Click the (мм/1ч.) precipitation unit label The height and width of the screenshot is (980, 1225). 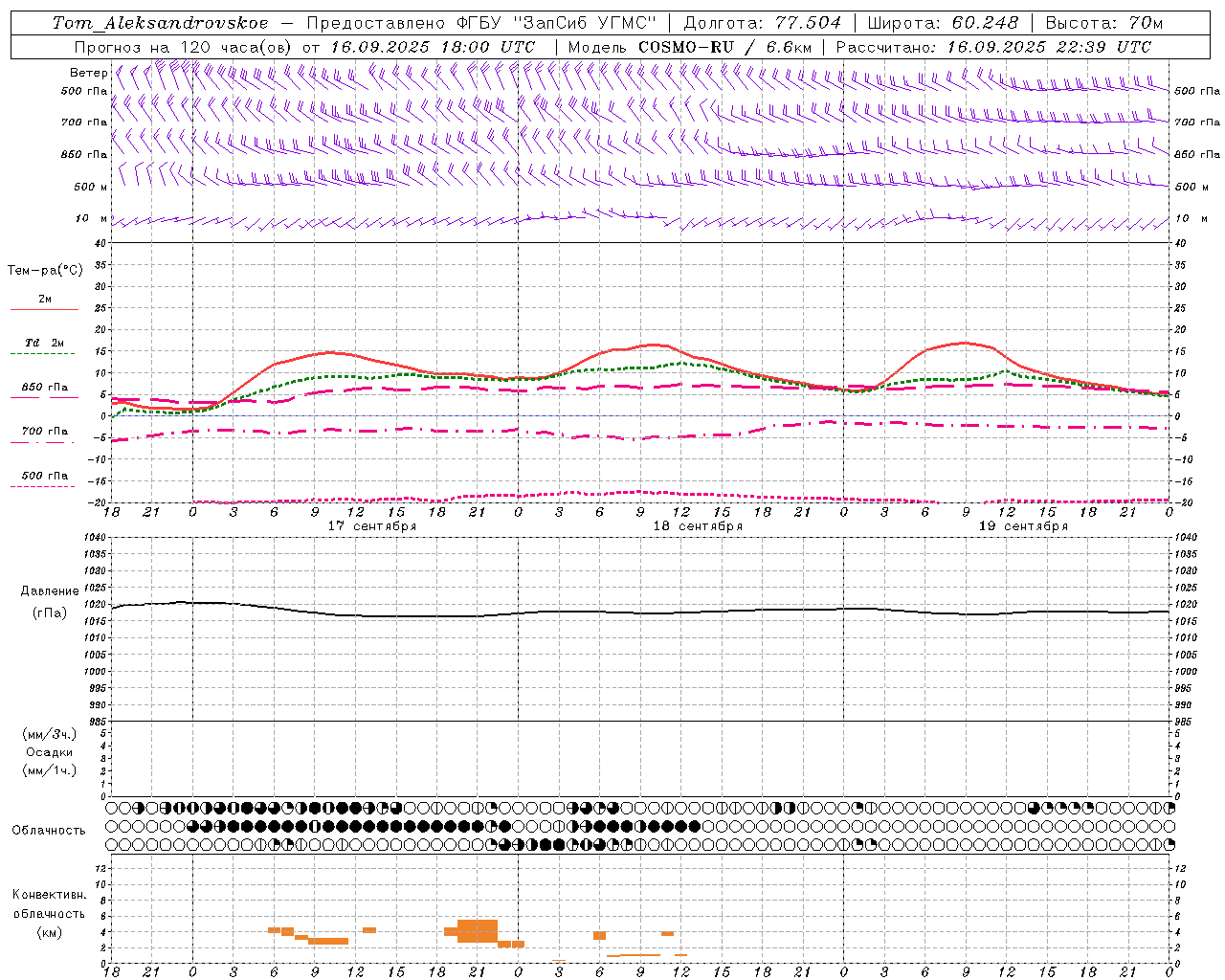pos(50,770)
